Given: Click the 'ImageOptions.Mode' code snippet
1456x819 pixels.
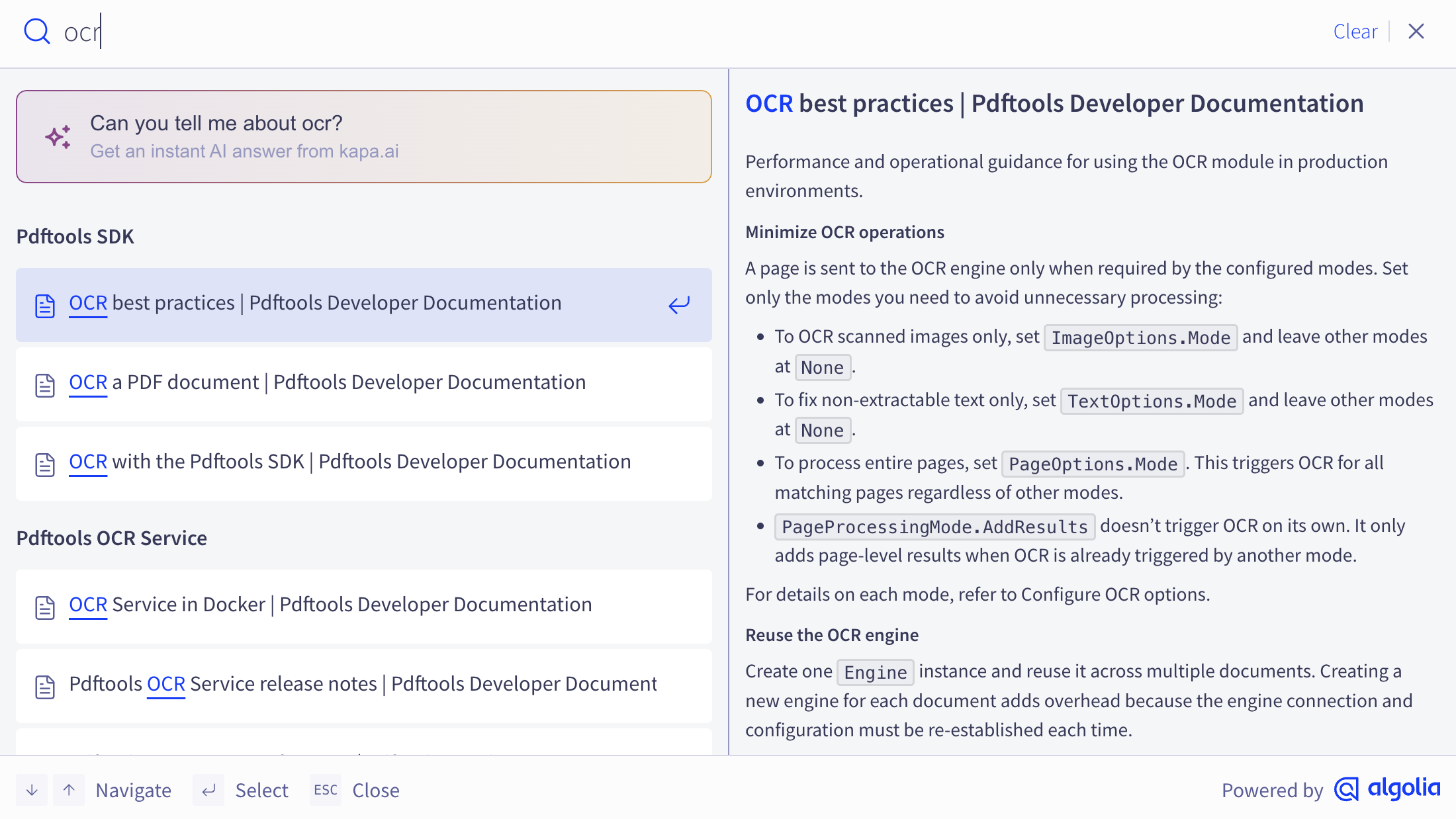Looking at the screenshot, I should coord(1140,337).
